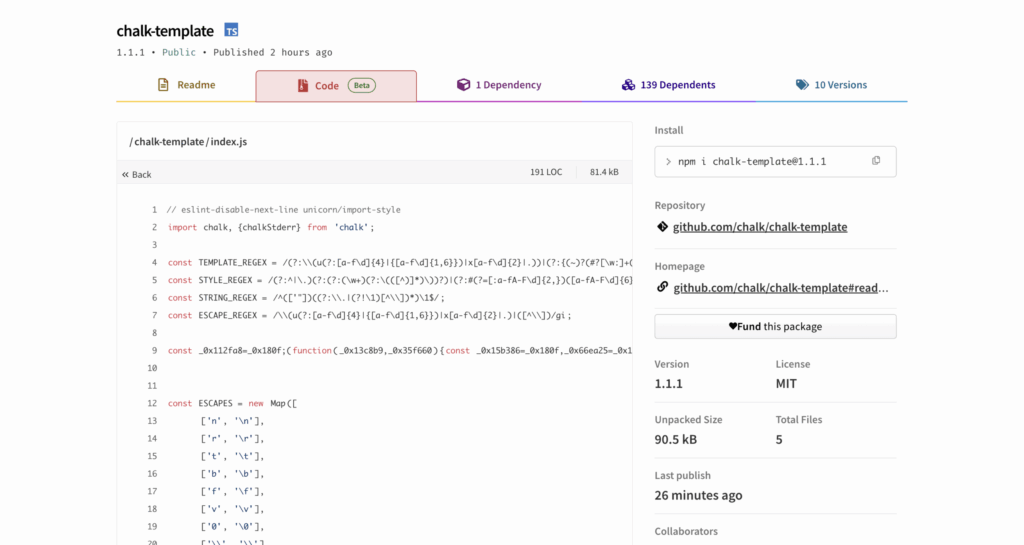Click the Public label
The image size is (1024, 545).
[x=179, y=52]
